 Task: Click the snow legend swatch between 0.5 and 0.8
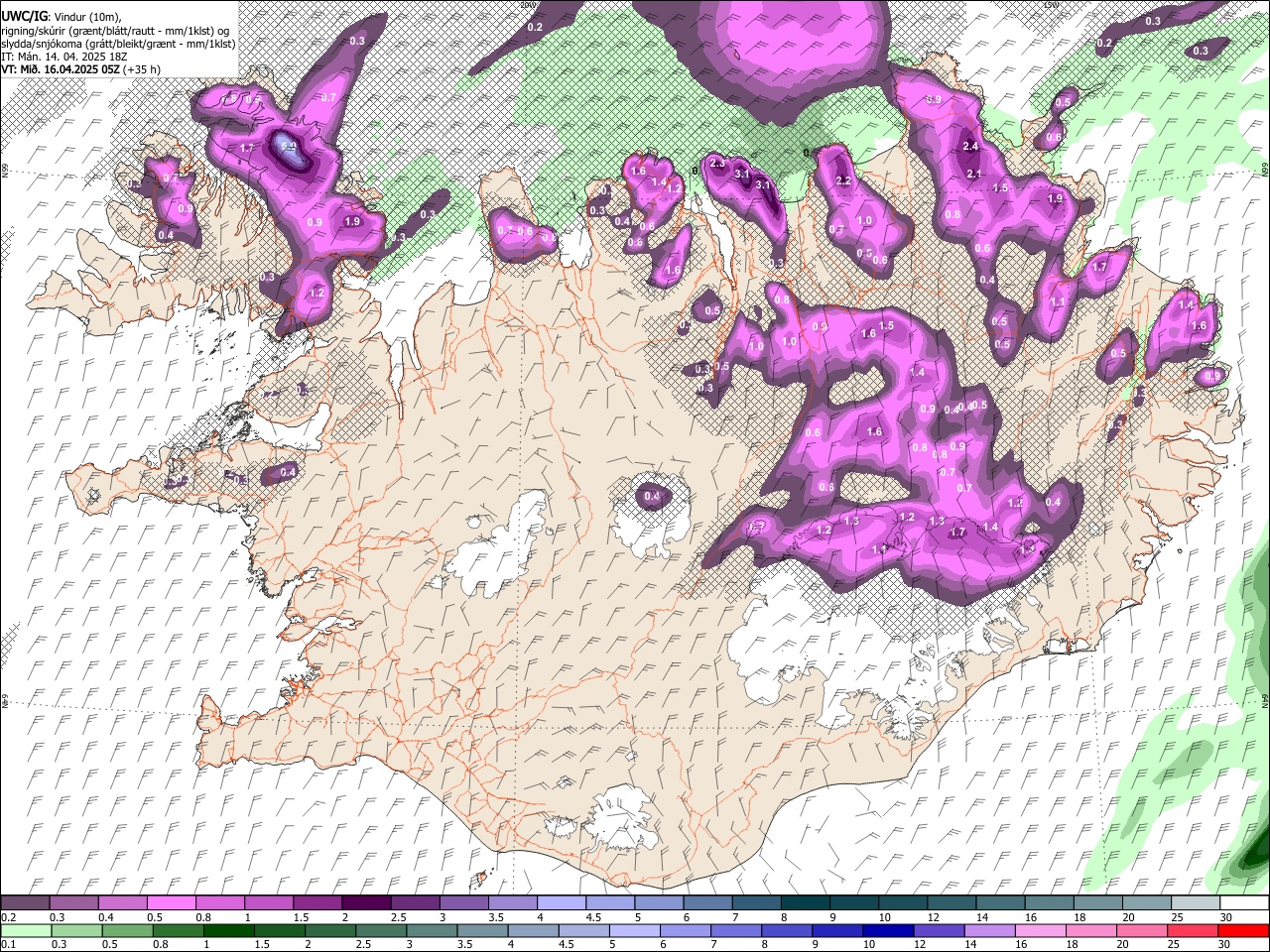[x=171, y=903]
